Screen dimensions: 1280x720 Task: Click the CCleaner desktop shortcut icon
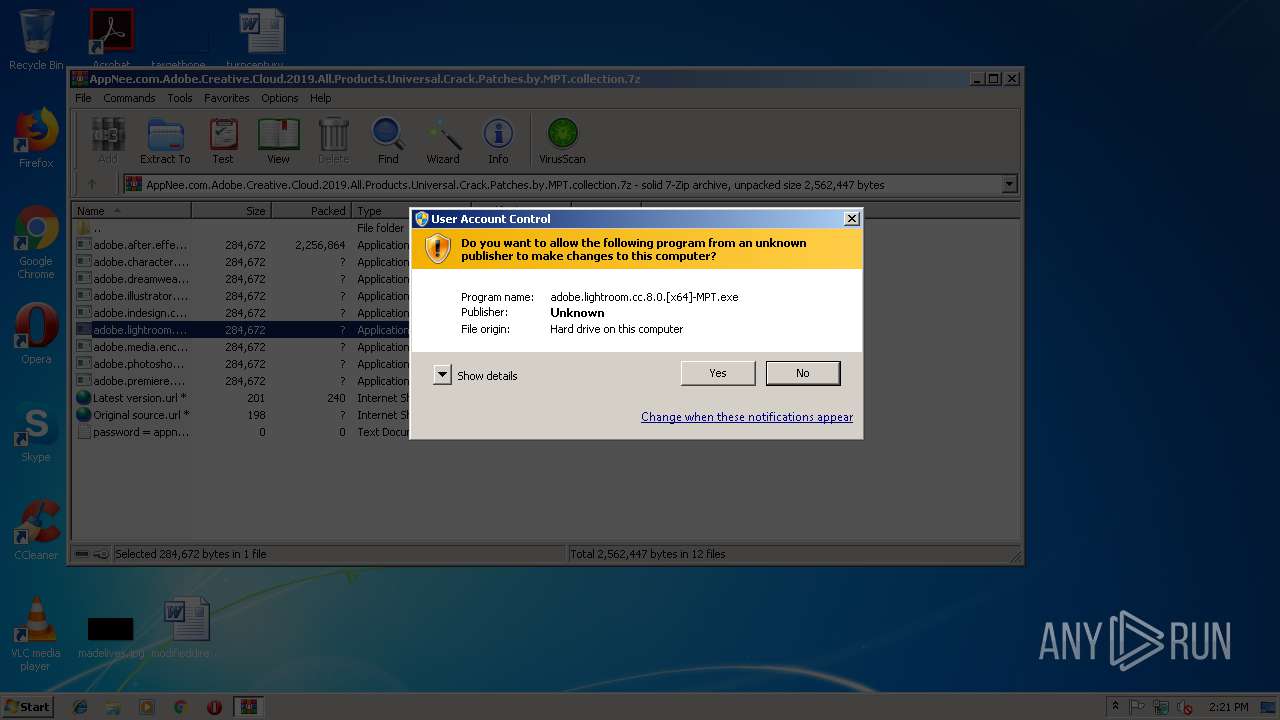(36, 529)
